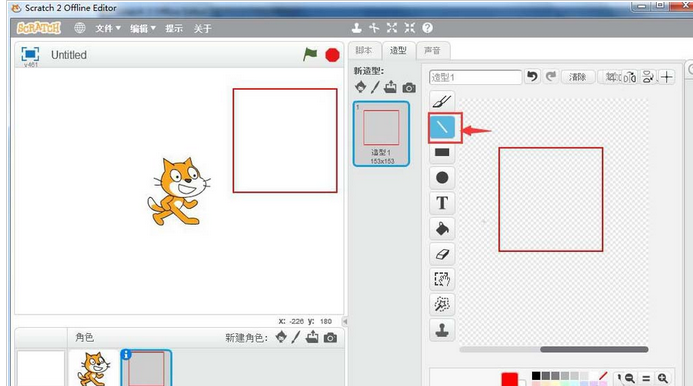This screenshot has height=386, width=693.
Task: Click the 清除 clear button
Action: click(577, 77)
